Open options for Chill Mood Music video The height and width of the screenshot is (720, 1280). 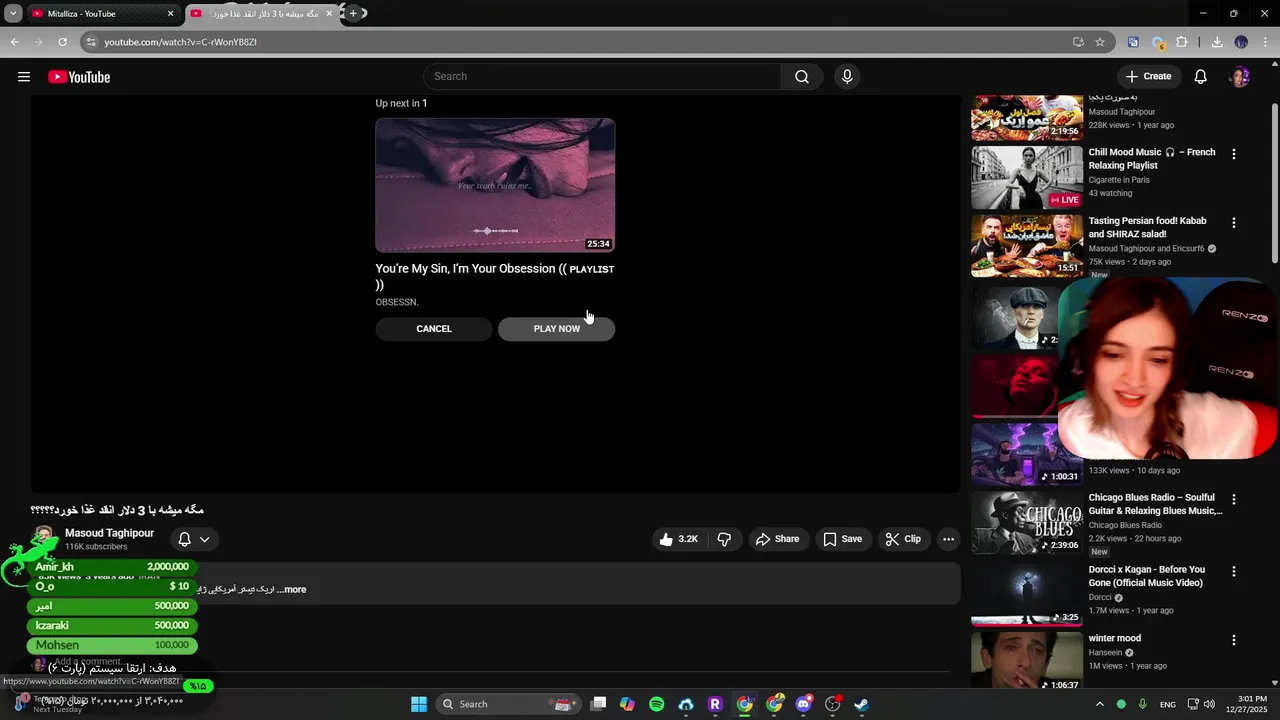(1233, 154)
